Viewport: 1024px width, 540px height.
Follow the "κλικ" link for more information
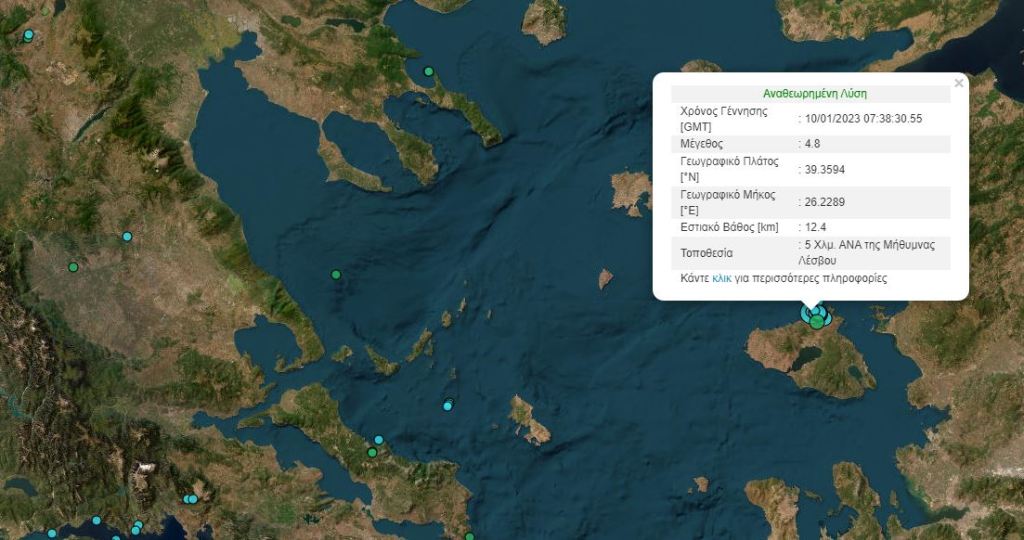pos(722,279)
